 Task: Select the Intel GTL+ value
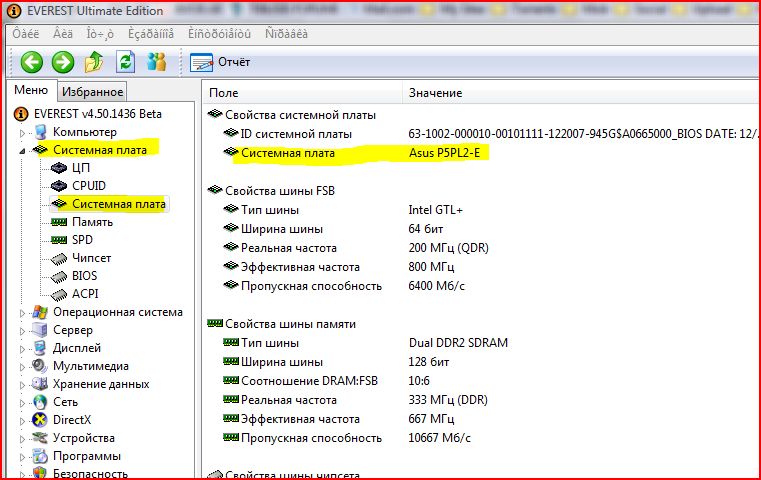point(435,210)
